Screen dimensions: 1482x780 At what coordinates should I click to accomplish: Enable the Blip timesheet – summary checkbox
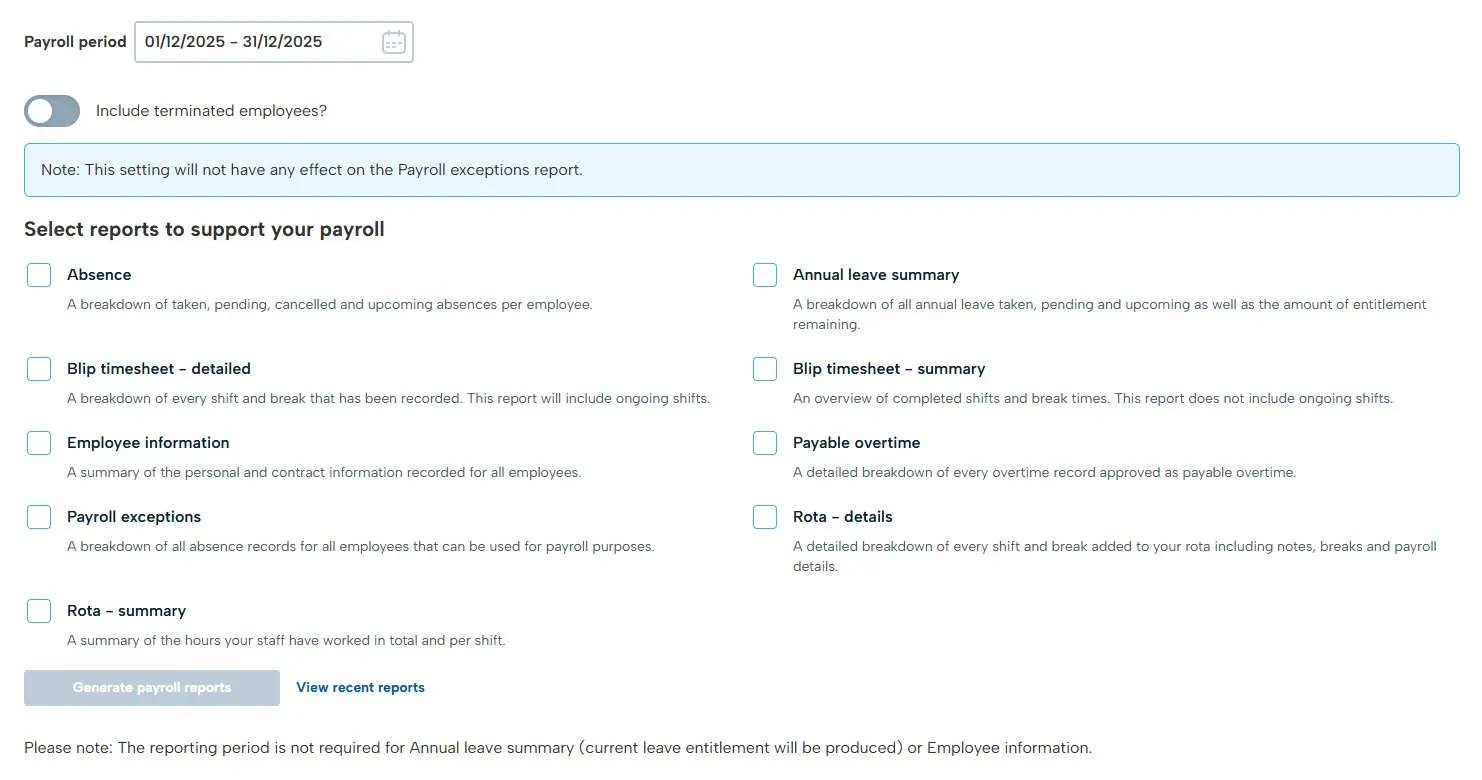pyautogui.click(x=765, y=369)
